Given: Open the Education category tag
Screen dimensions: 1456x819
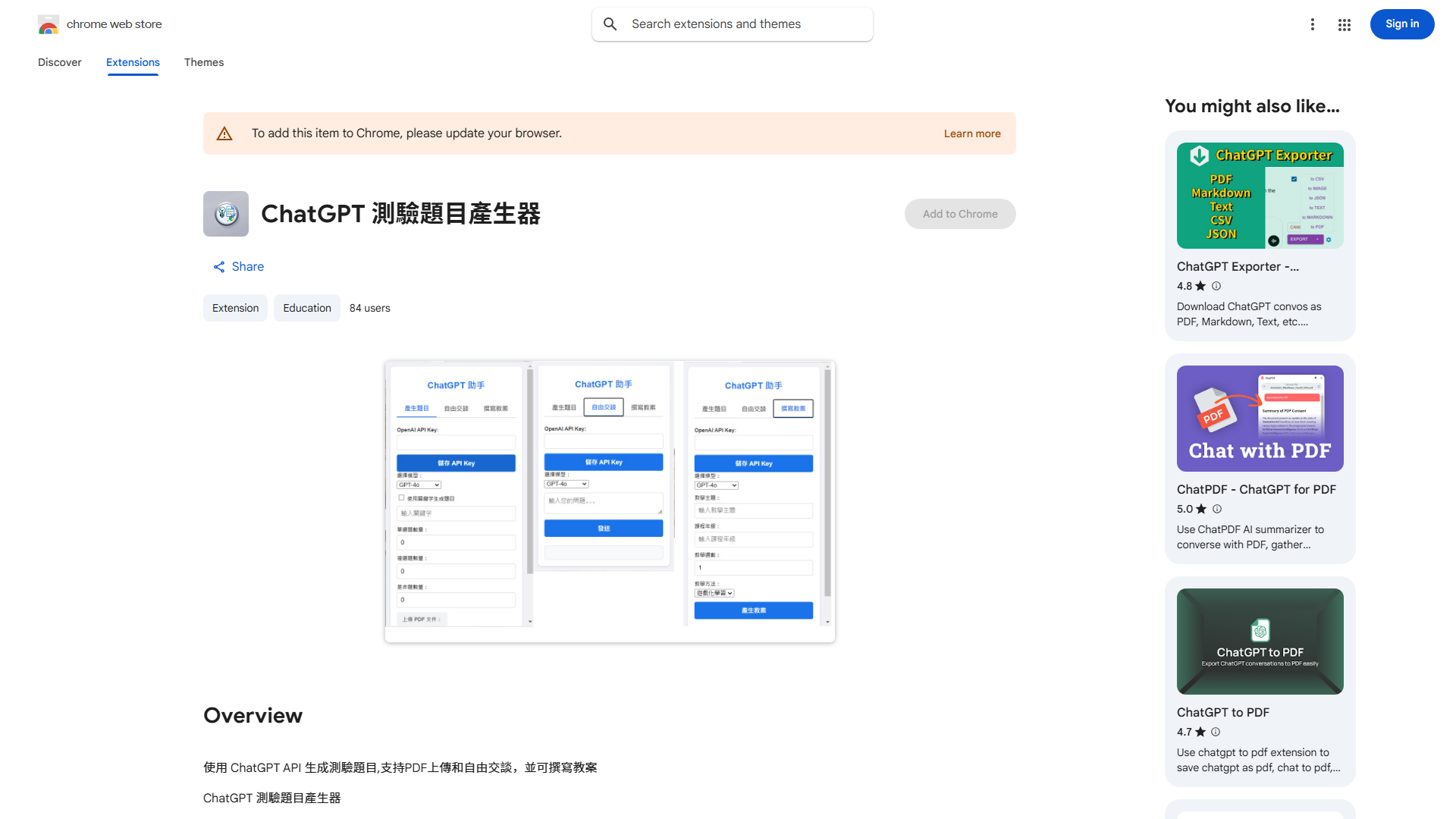Looking at the screenshot, I should coord(306,307).
